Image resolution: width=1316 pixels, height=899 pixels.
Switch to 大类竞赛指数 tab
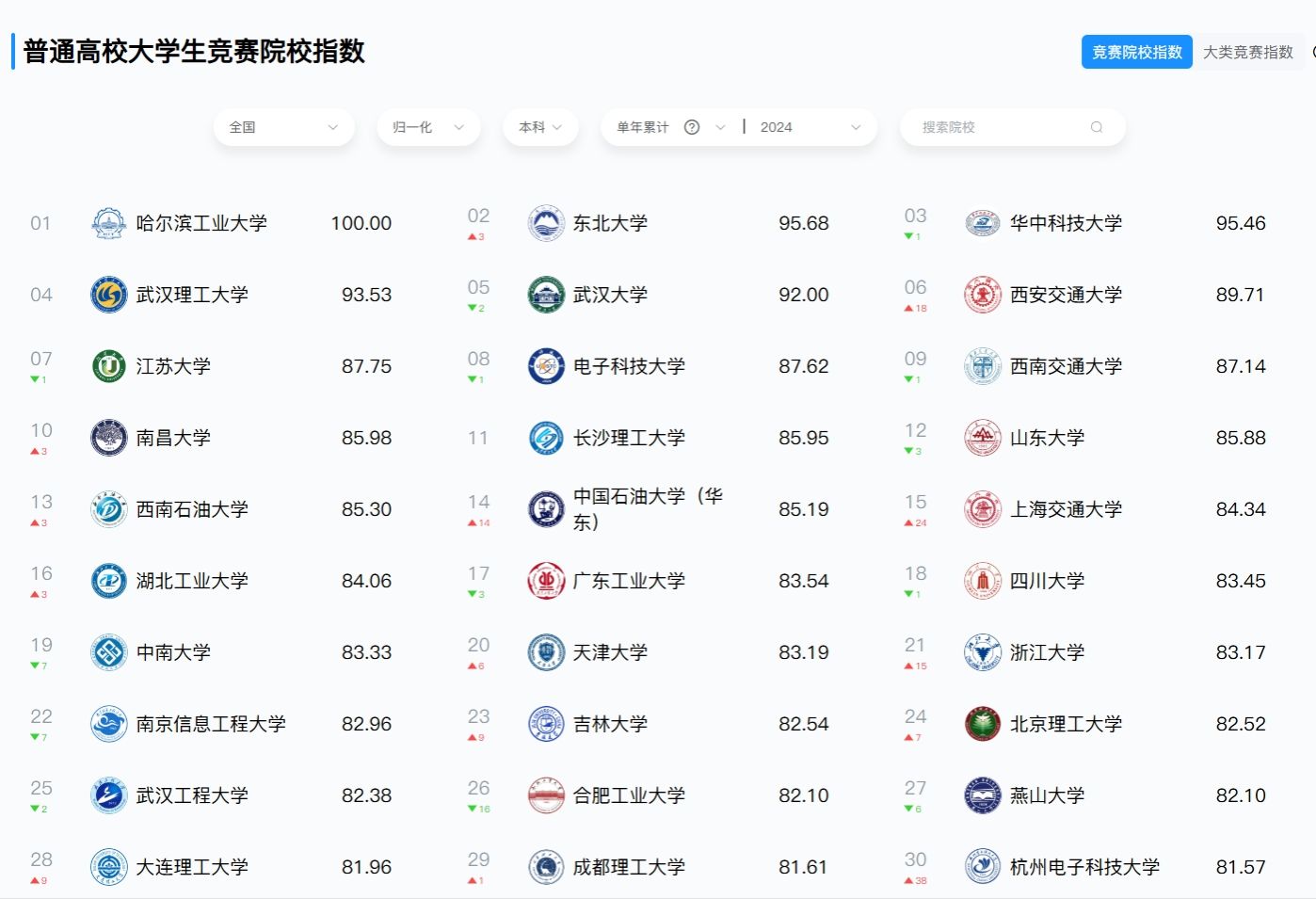point(1247,53)
